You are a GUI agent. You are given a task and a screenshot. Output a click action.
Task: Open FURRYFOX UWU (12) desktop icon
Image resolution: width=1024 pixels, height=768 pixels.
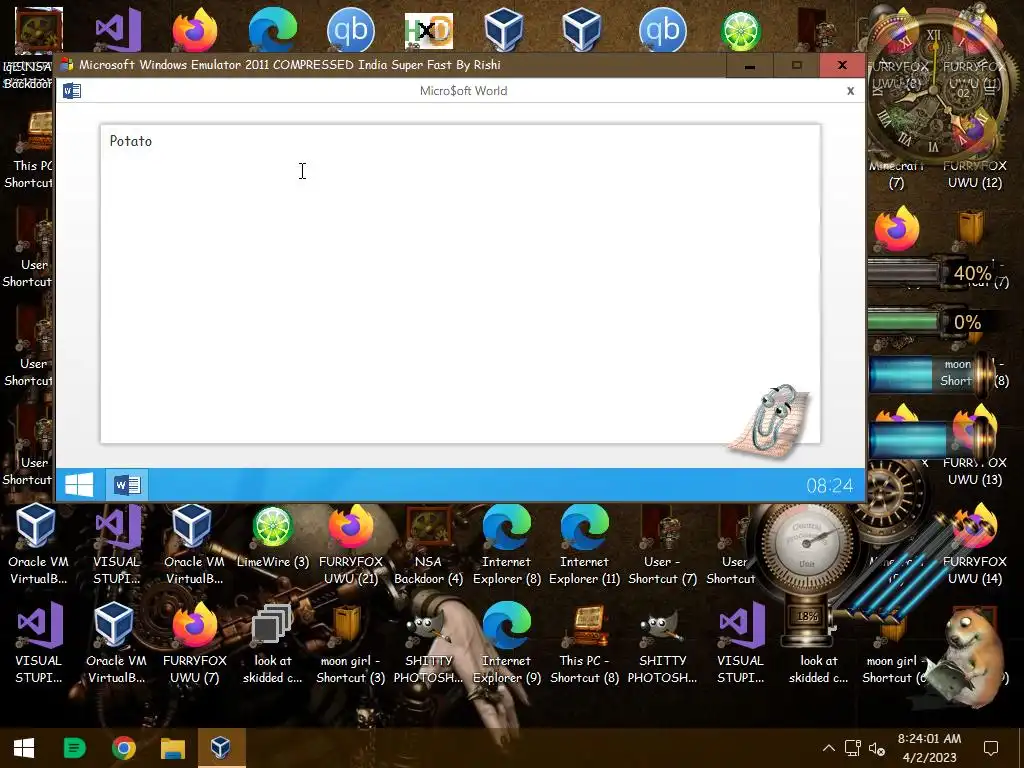coord(974,150)
